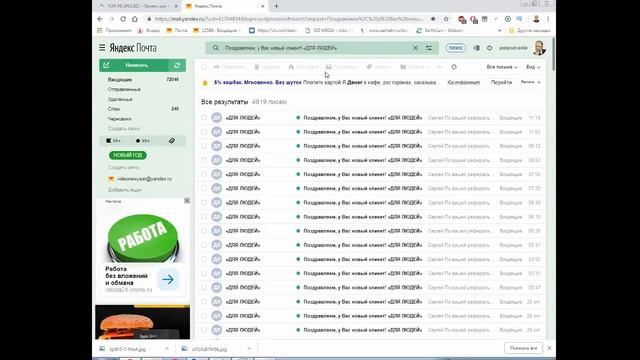Open the theme switcher icon in header
Image resolution: width=640 pixels, height=360 pixels.
pyautogui.click(x=477, y=48)
